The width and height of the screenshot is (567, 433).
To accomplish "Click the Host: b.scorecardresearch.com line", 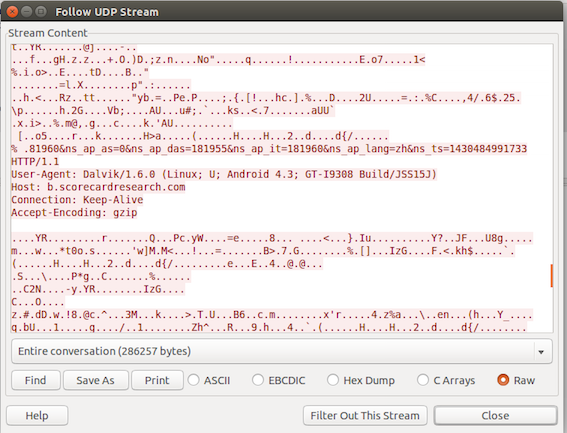I will tap(98, 187).
